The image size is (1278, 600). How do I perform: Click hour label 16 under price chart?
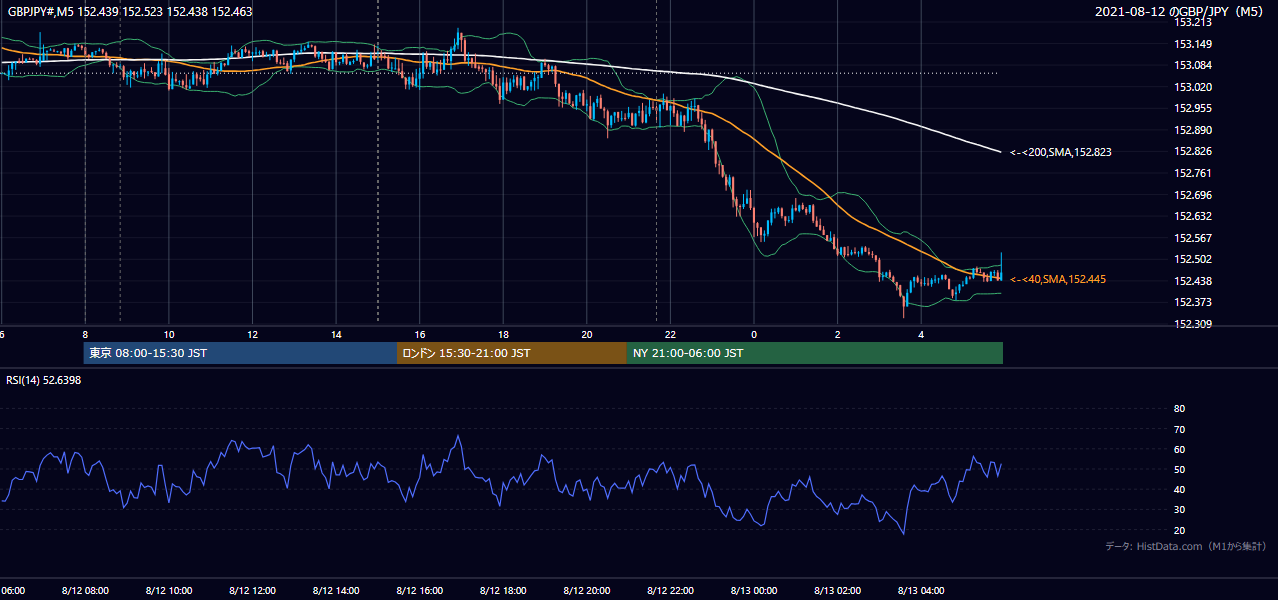tap(420, 335)
